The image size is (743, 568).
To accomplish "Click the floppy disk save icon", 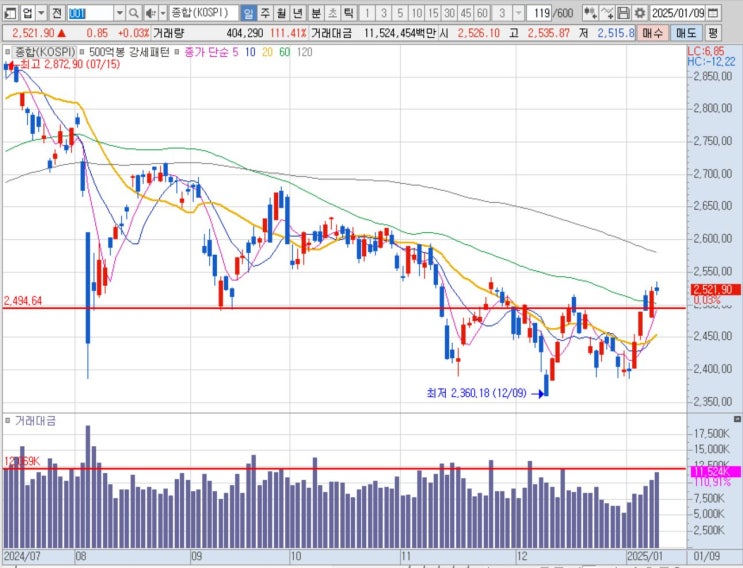I will click(624, 13).
